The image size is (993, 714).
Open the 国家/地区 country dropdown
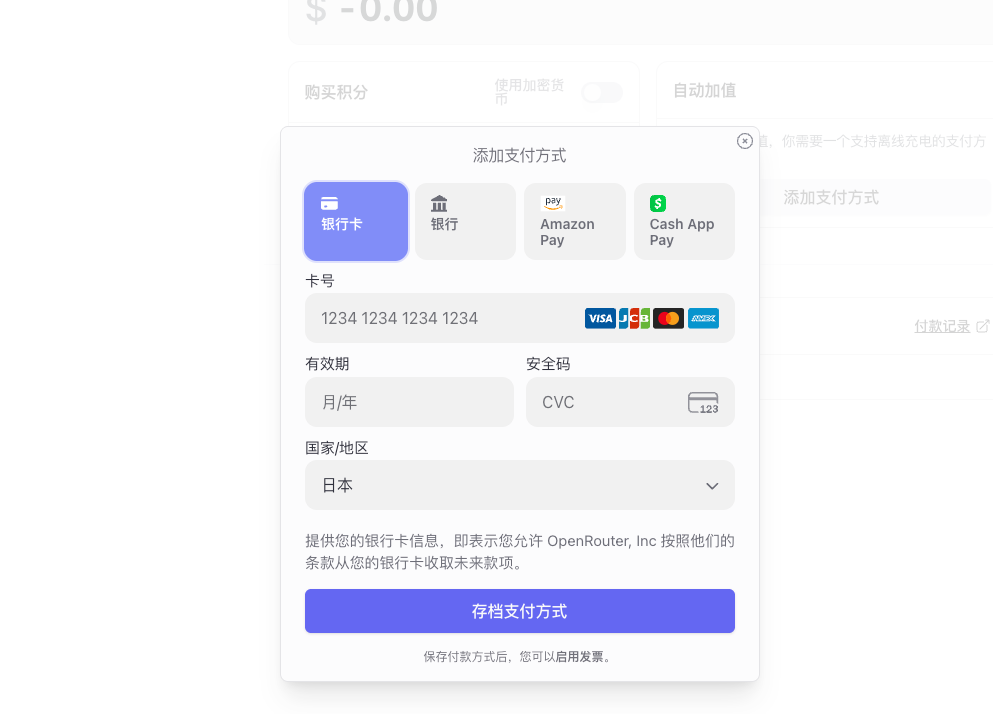coord(711,485)
